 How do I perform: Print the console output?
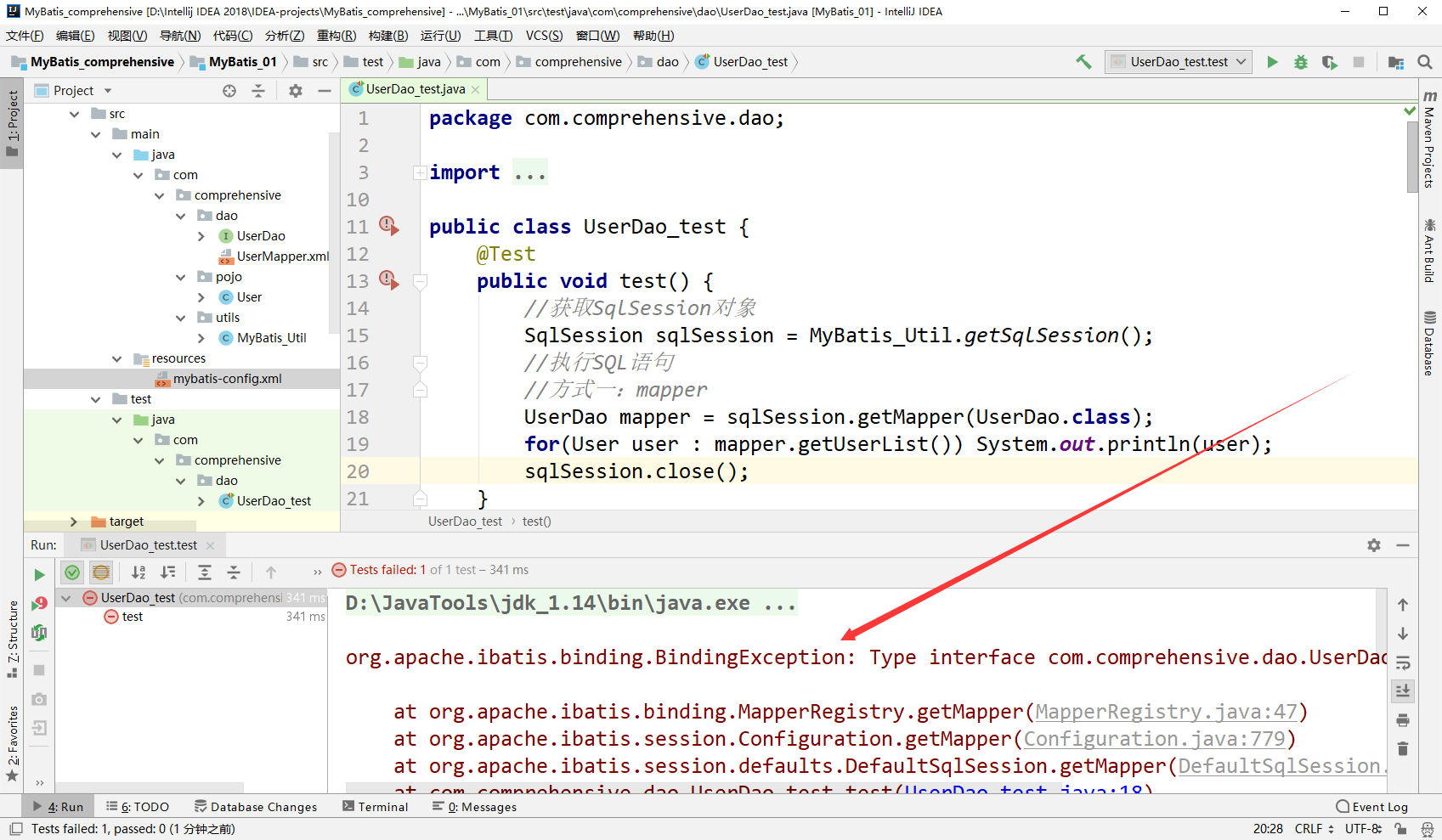[1403, 720]
